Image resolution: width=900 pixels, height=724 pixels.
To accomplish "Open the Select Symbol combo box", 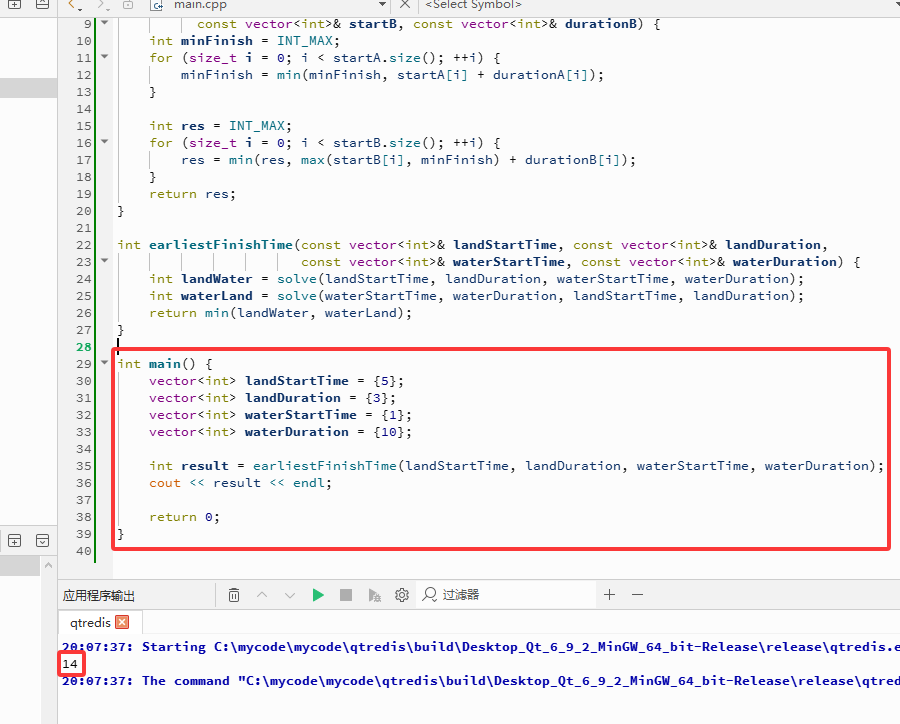I will tap(660, 5).
